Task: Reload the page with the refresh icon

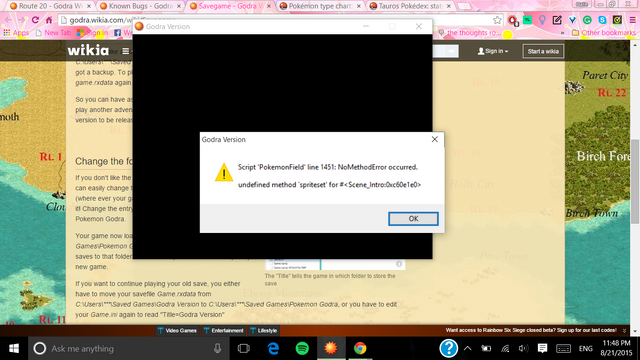Action: (35, 20)
